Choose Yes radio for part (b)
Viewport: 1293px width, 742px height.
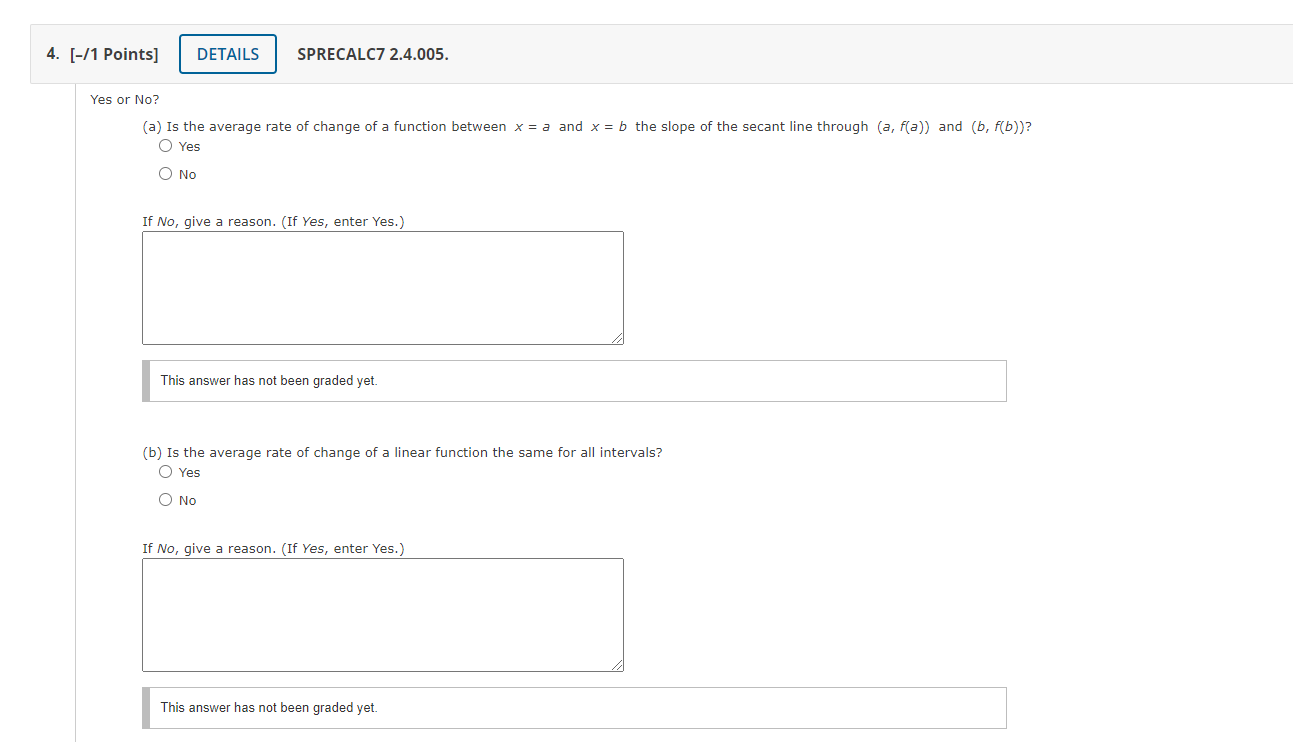[166, 472]
